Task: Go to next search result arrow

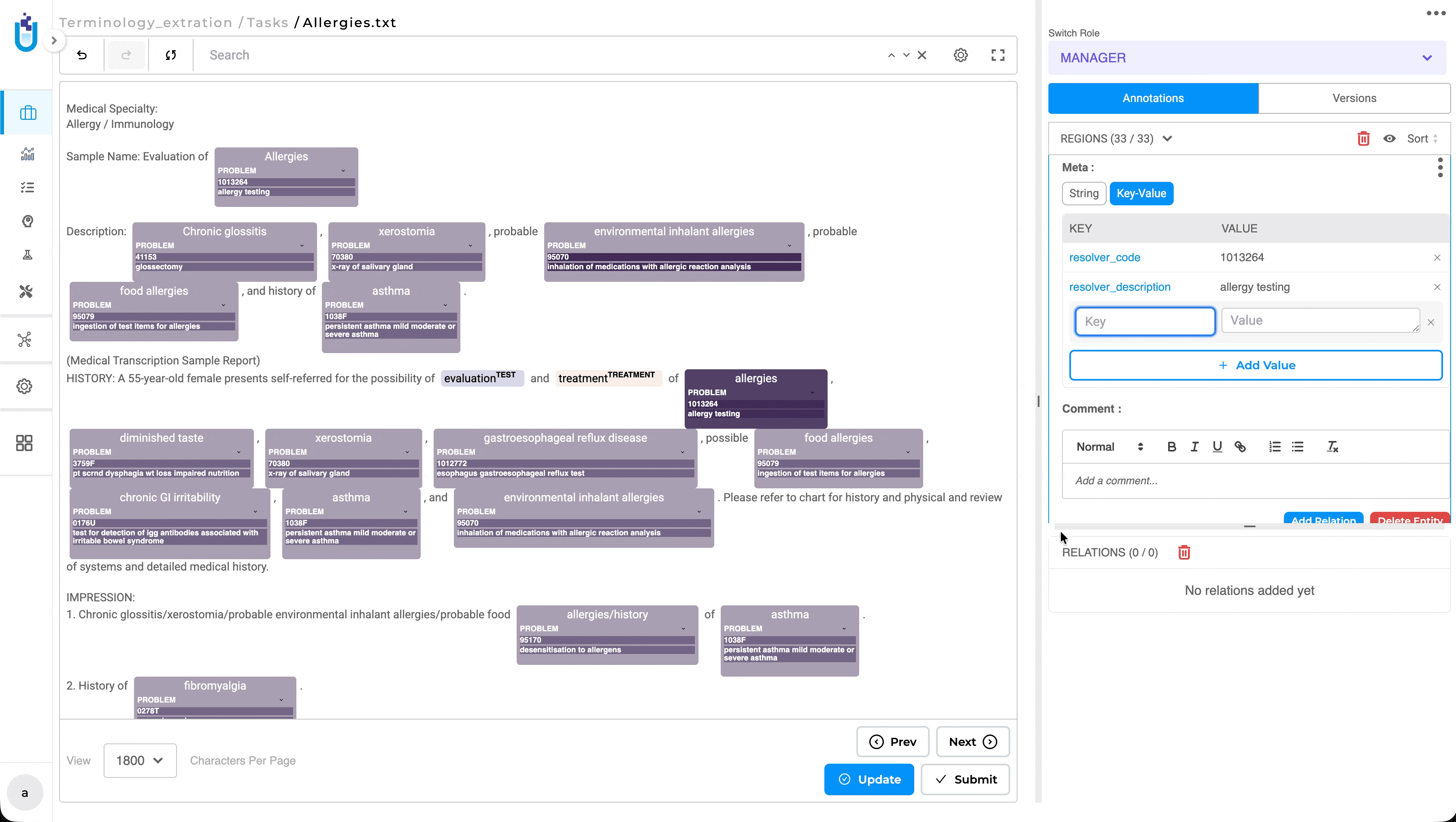Action: (x=907, y=55)
